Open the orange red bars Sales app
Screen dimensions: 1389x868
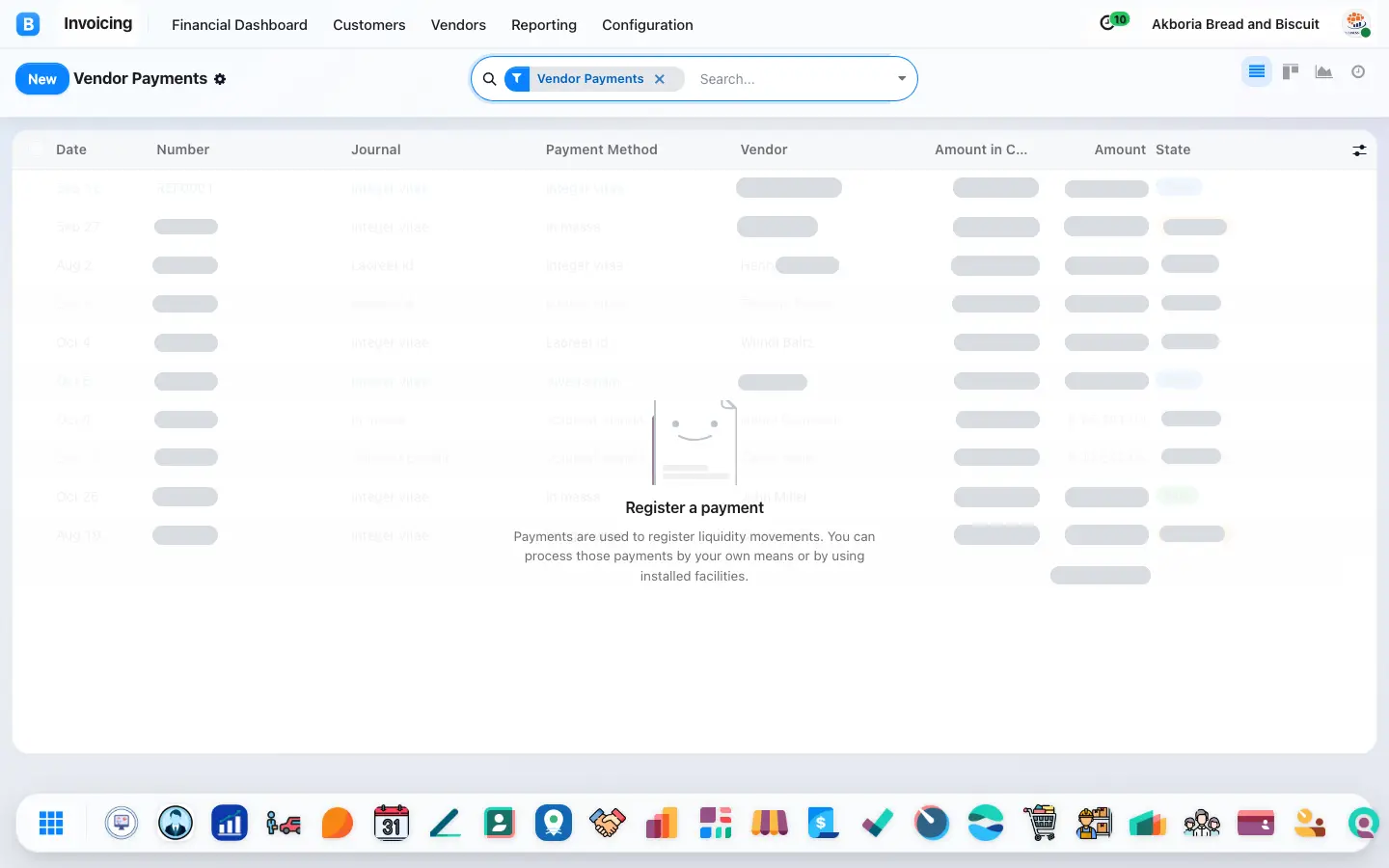coord(662,823)
